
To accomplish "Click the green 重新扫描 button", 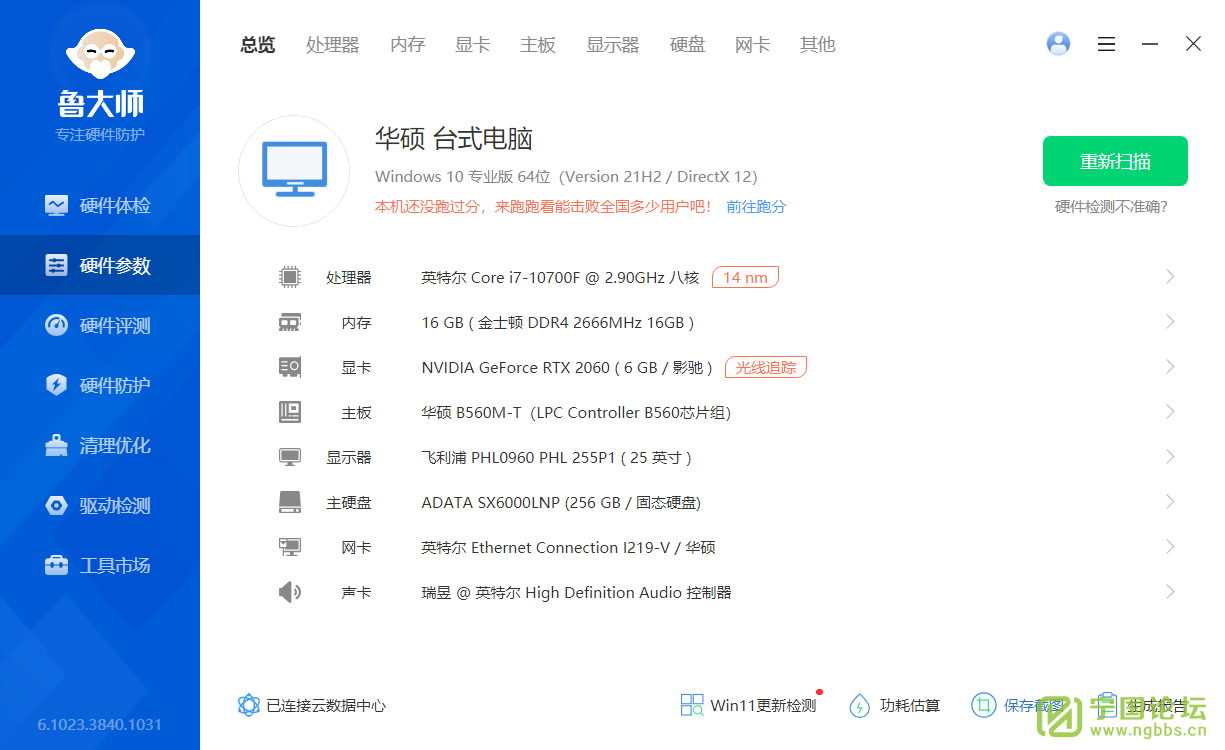I will tap(1115, 161).
